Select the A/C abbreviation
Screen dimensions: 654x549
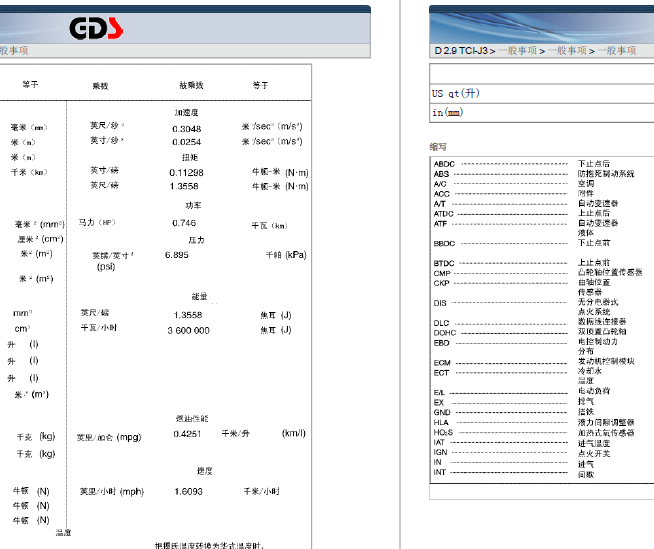coord(440,184)
